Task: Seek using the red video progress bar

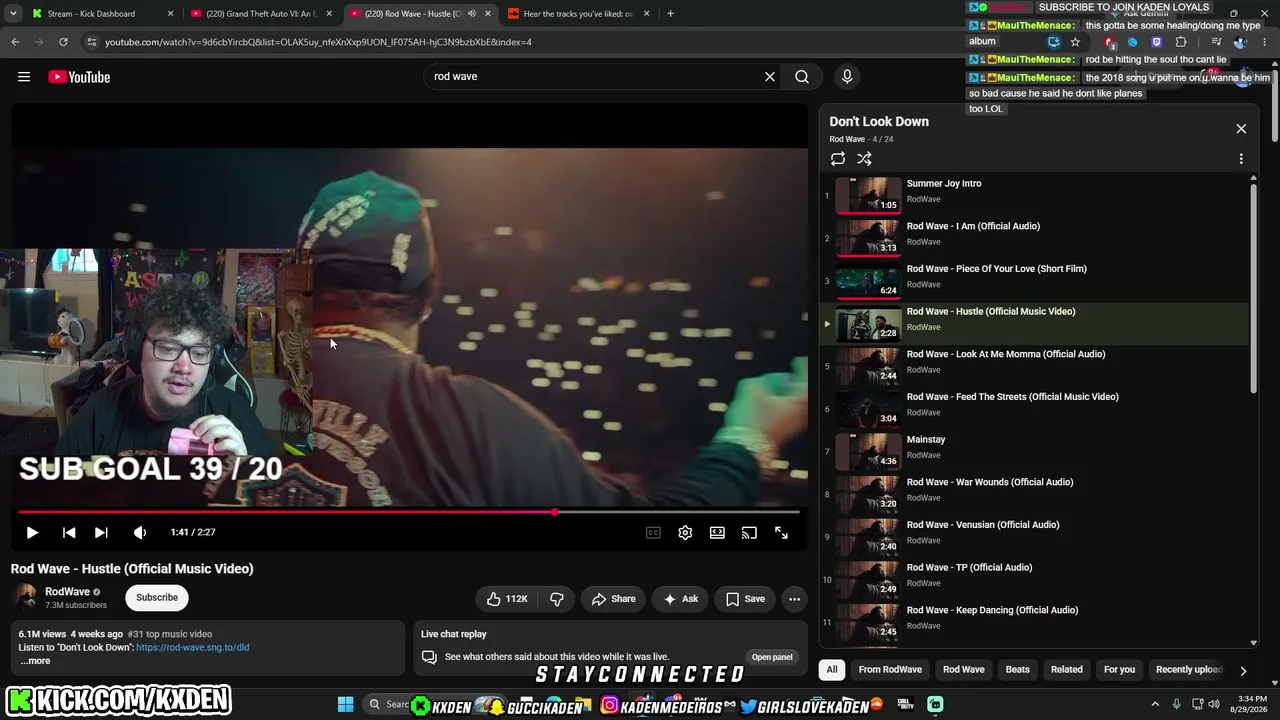Action: (409, 512)
